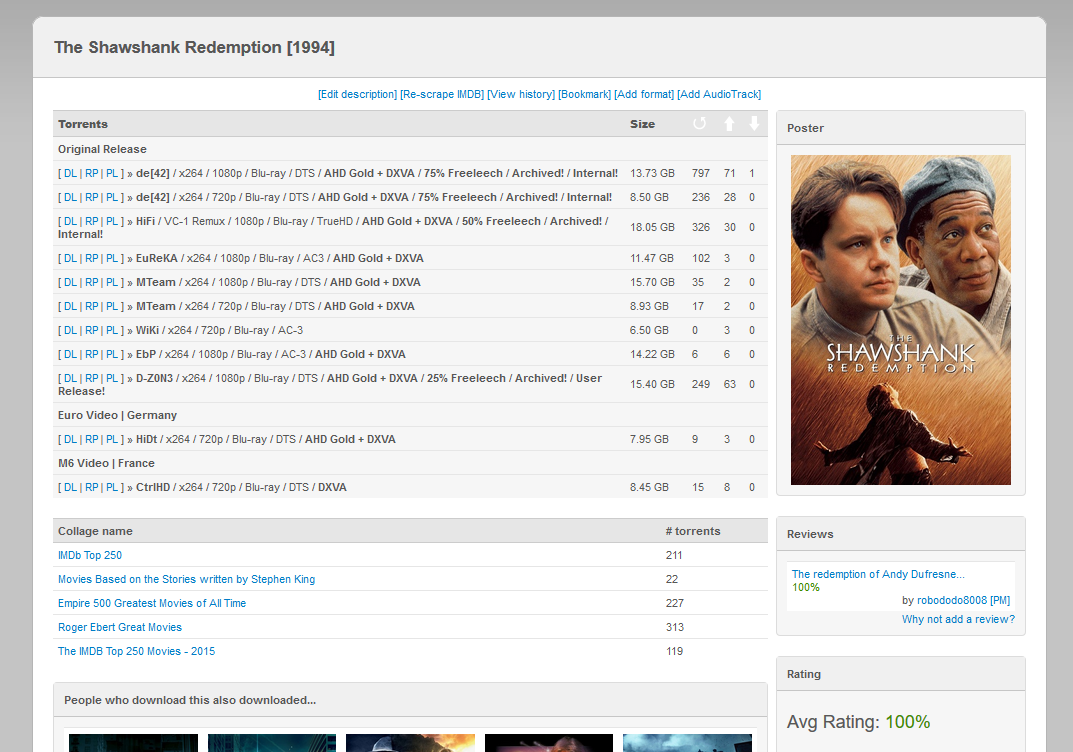
Task: Click RP for the EuReKA 1080p torrent
Action: [91, 258]
